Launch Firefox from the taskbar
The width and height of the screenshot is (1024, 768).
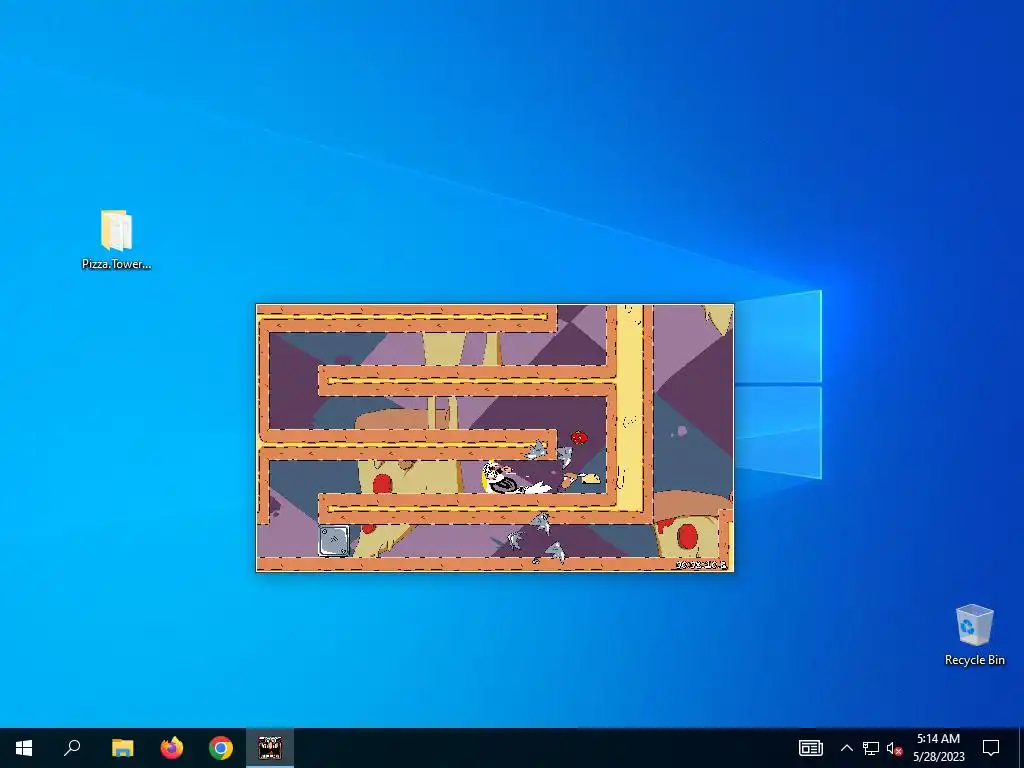click(x=172, y=748)
